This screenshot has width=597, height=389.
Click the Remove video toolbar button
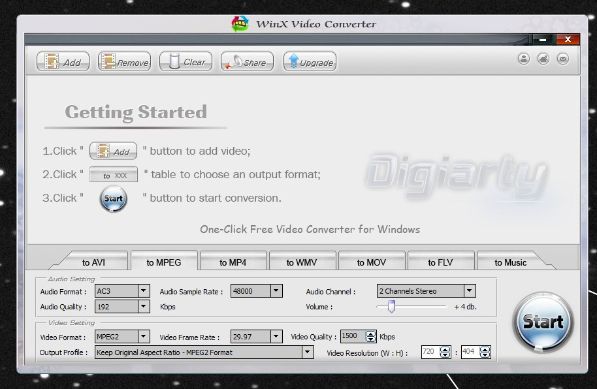click(x=125, y=61)
